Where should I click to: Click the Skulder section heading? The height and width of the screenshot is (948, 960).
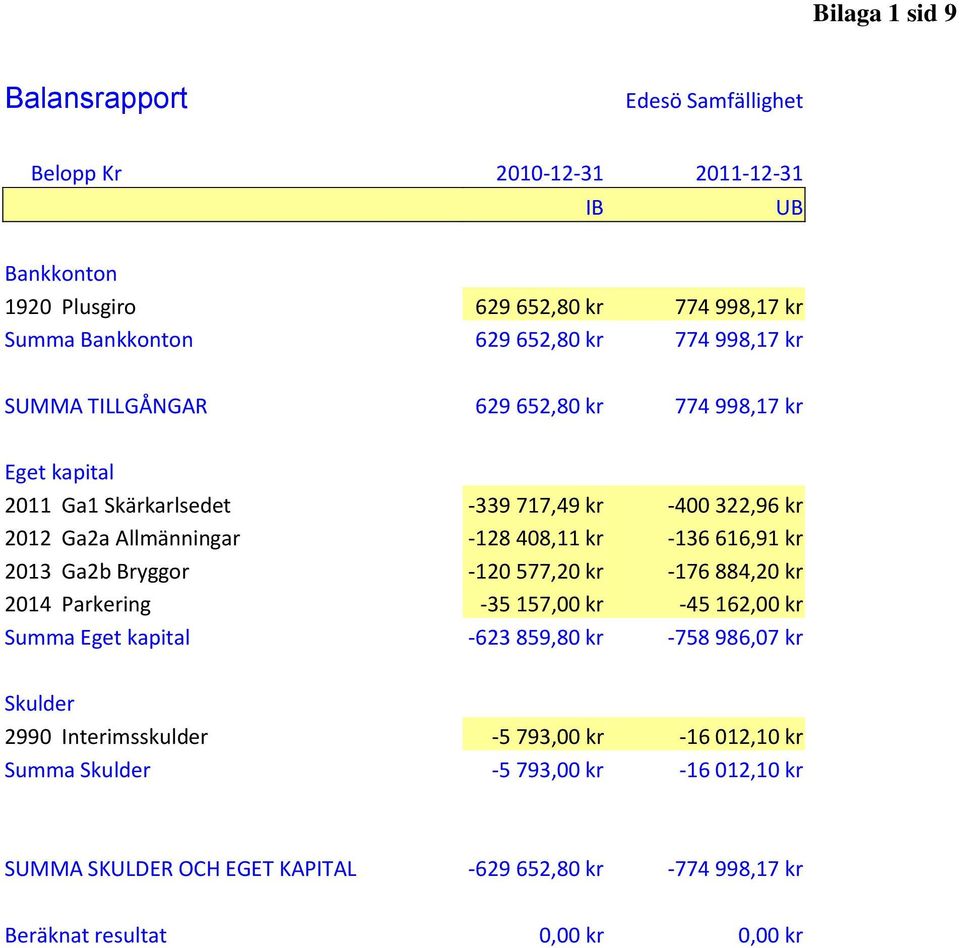pos(39,704)
